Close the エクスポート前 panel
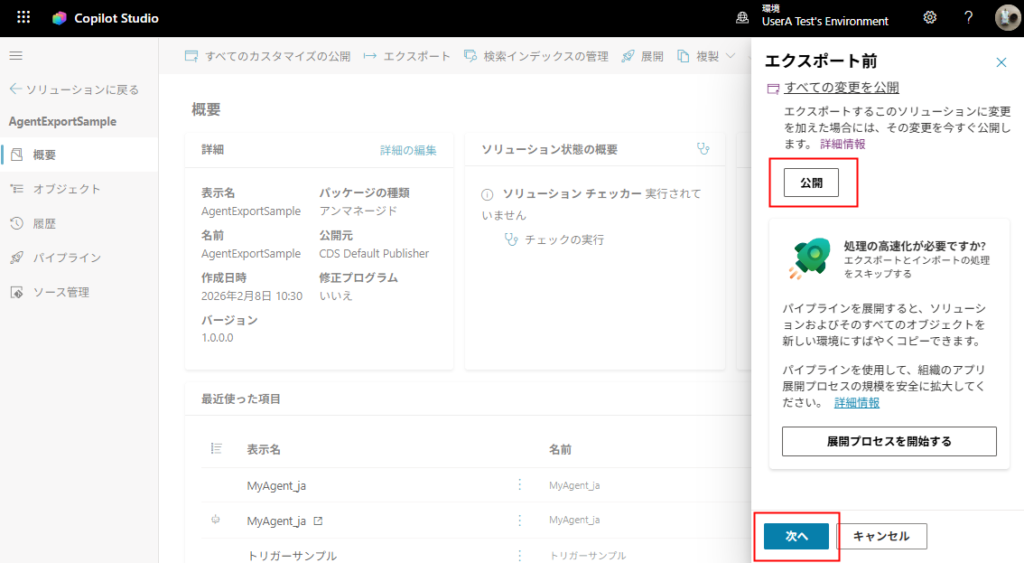 point(1001,62)
